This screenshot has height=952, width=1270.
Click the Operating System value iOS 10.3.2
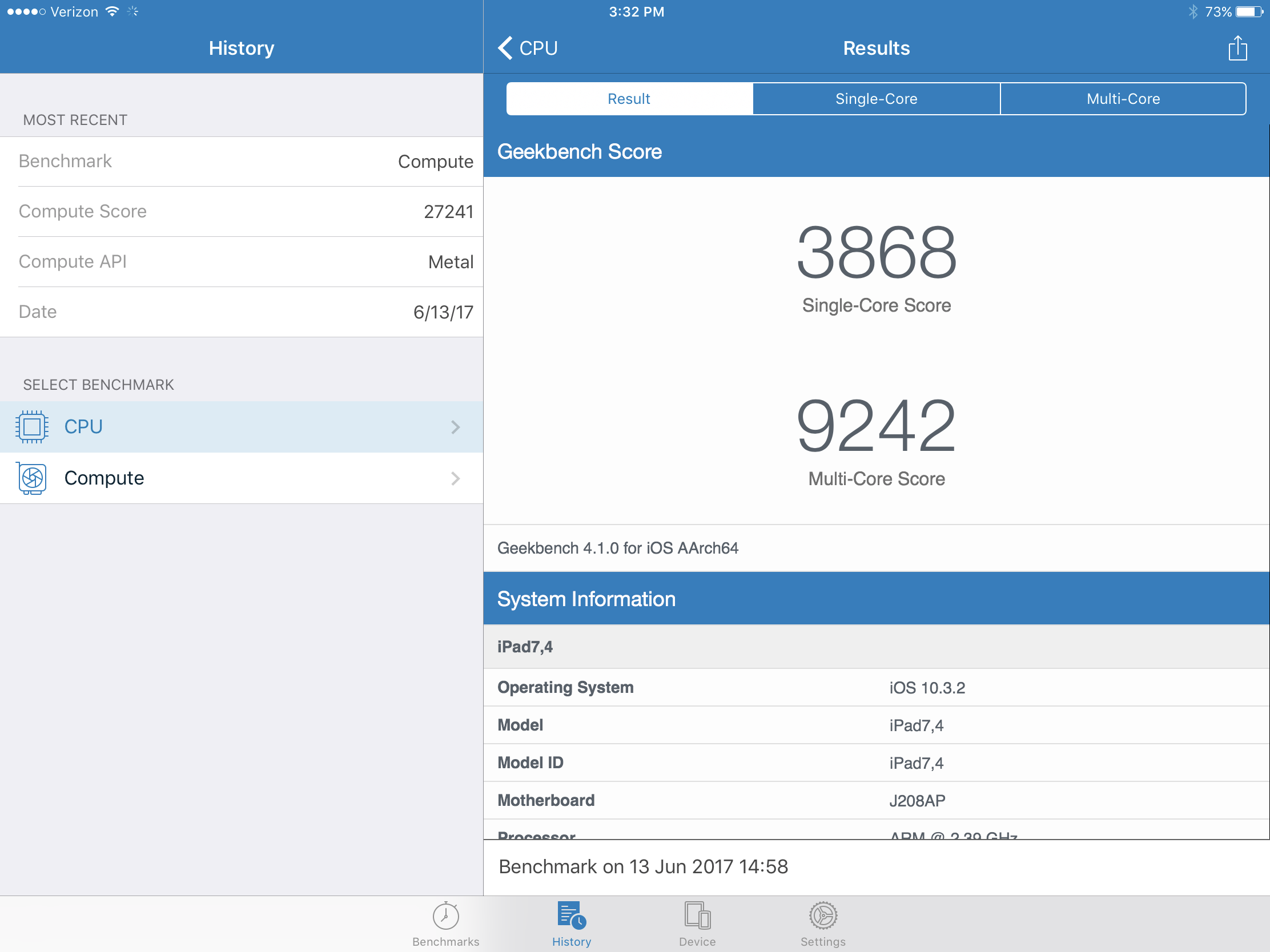[927, 687]
